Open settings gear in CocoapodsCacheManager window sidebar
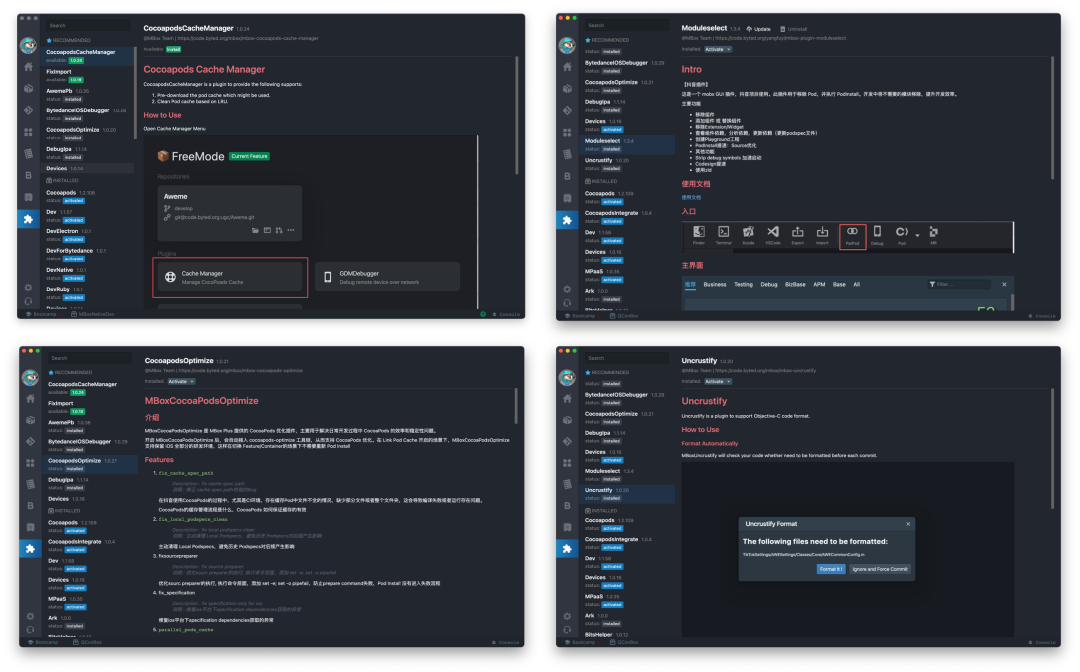1080x672 pixels. (28, 288)
